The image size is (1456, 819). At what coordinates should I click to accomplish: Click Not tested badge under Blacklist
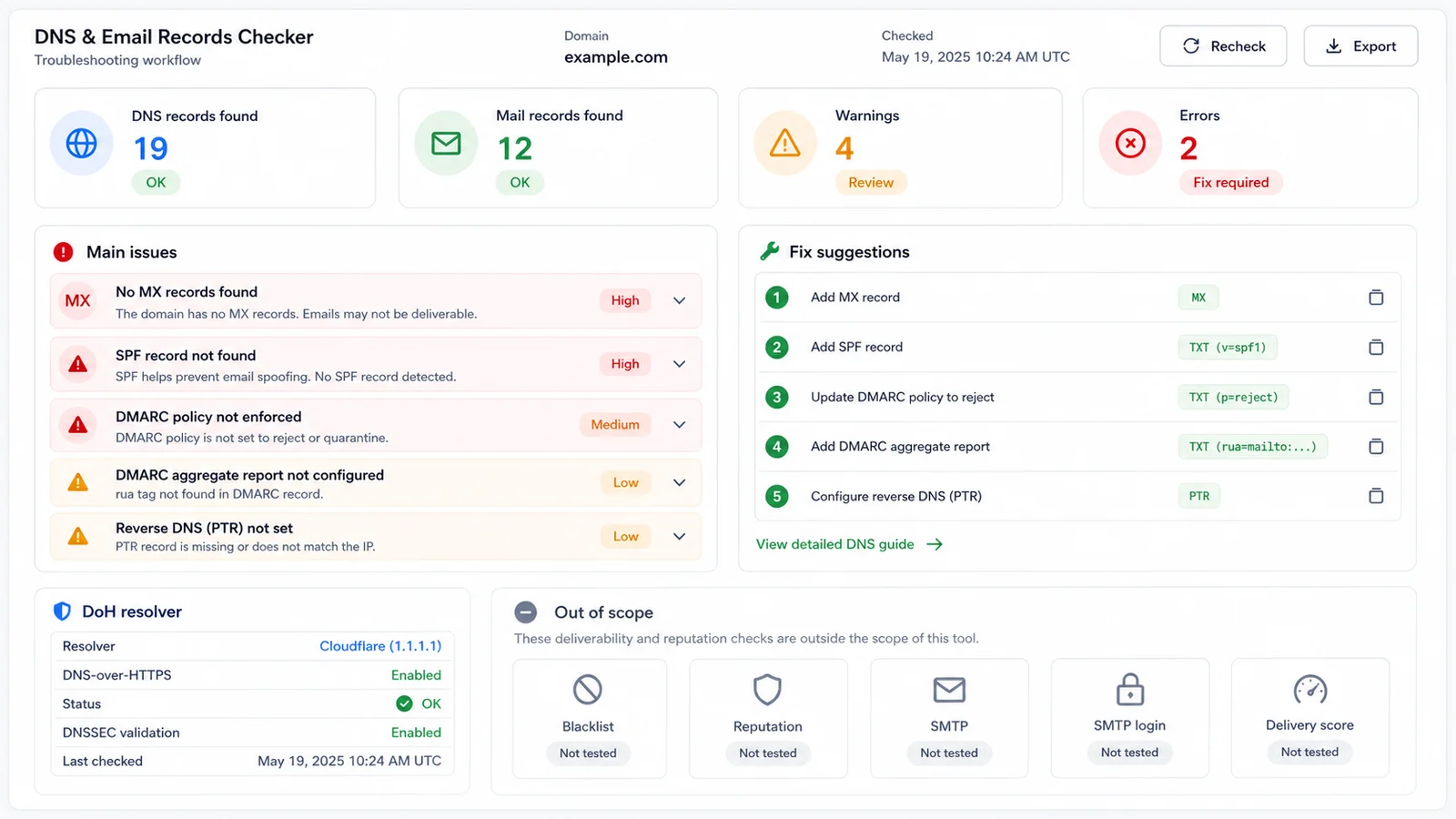[588, 753]
